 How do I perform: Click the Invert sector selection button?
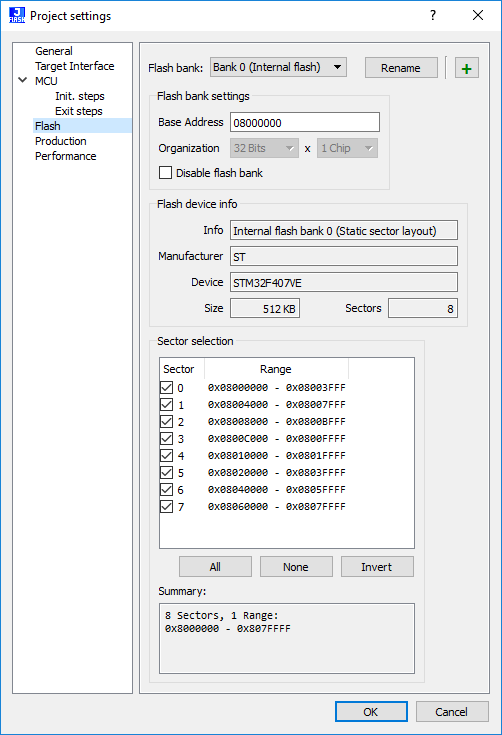pyautogui.click(x=377, y=567)
